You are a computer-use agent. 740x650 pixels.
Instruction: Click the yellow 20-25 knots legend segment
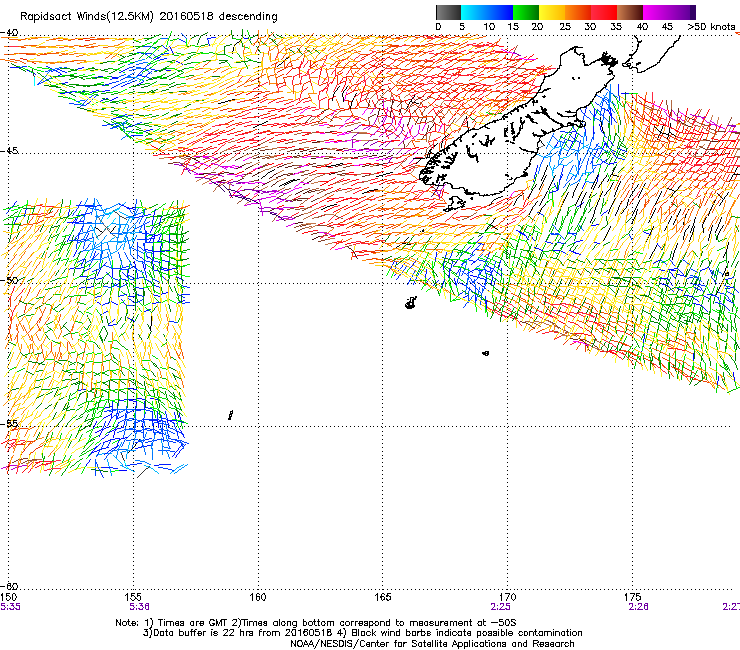coord(552,12)
